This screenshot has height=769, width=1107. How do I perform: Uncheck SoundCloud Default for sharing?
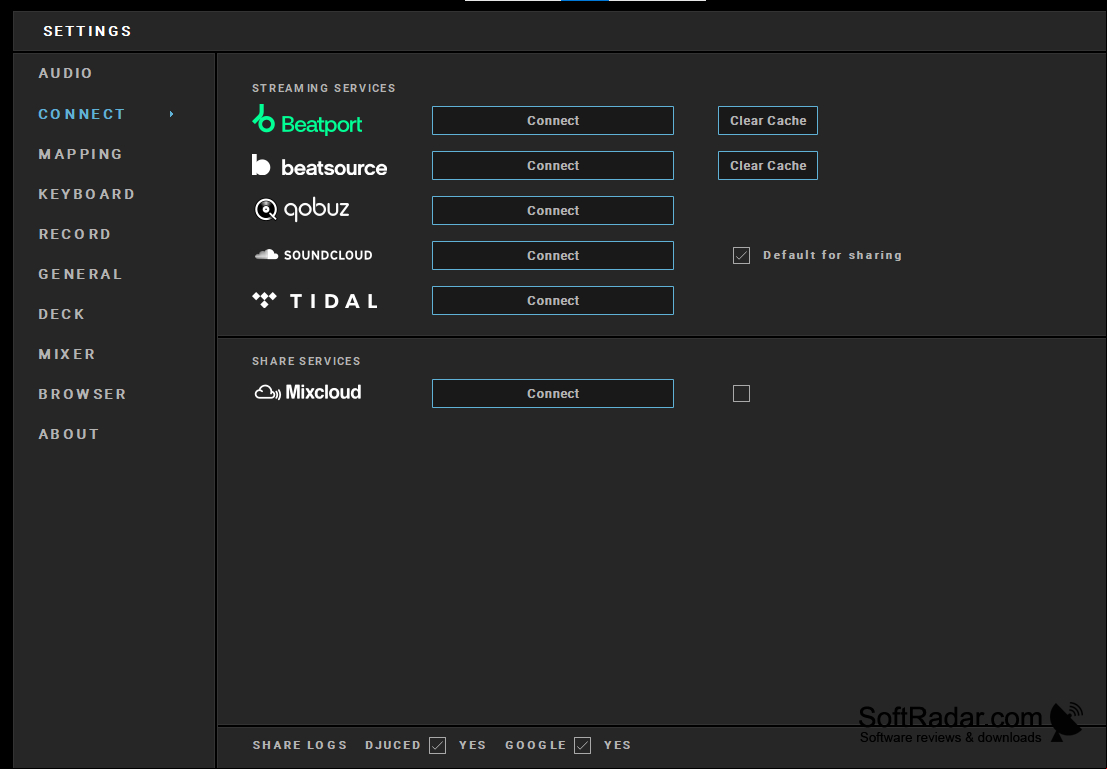(x=741, y=256)
